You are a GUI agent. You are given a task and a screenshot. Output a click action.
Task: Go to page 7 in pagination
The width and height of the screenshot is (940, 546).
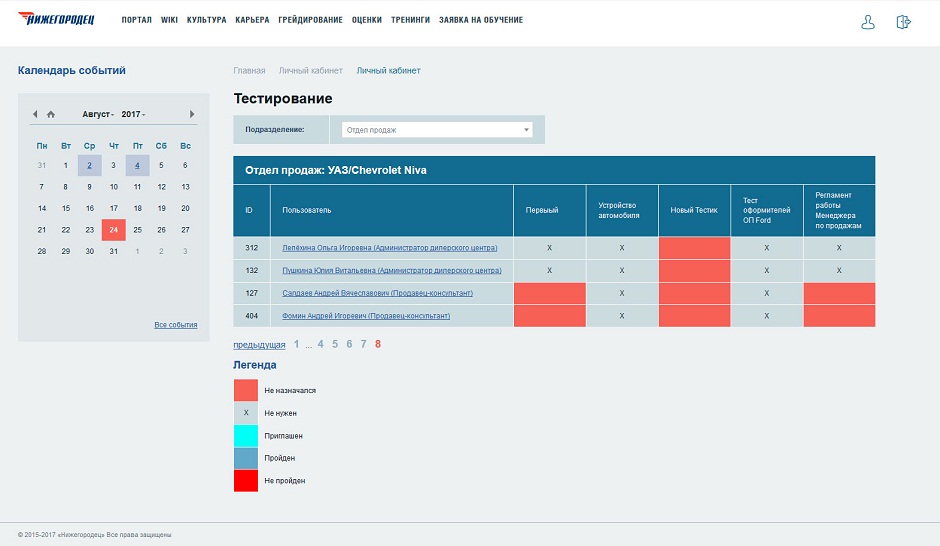[363, 344]
